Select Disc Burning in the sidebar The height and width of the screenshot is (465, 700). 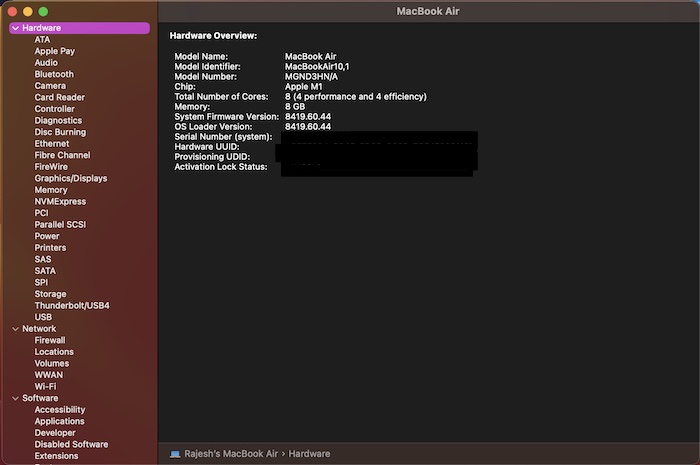point(60,132)
